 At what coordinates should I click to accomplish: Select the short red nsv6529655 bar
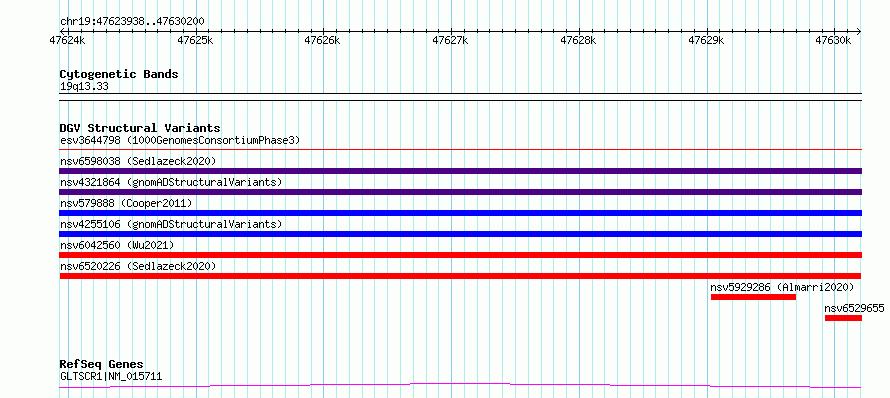tap(843, 318)
